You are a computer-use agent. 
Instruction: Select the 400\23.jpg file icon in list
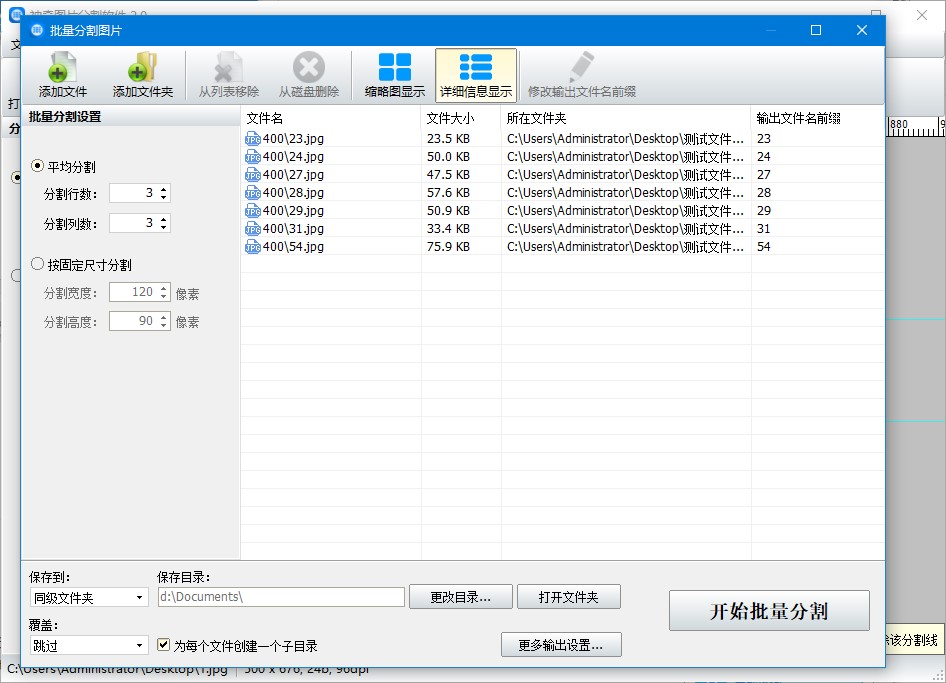[252, 139]
